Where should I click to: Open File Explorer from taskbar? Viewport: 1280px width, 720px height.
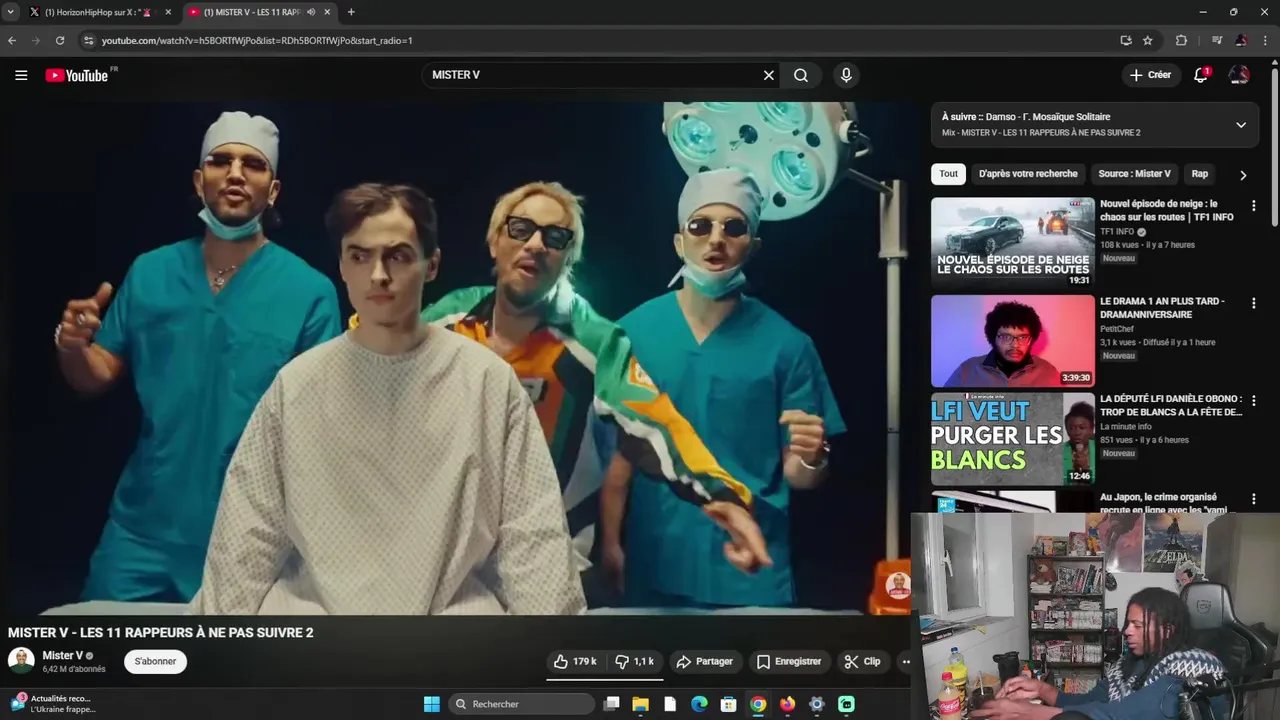pos(641,704)
